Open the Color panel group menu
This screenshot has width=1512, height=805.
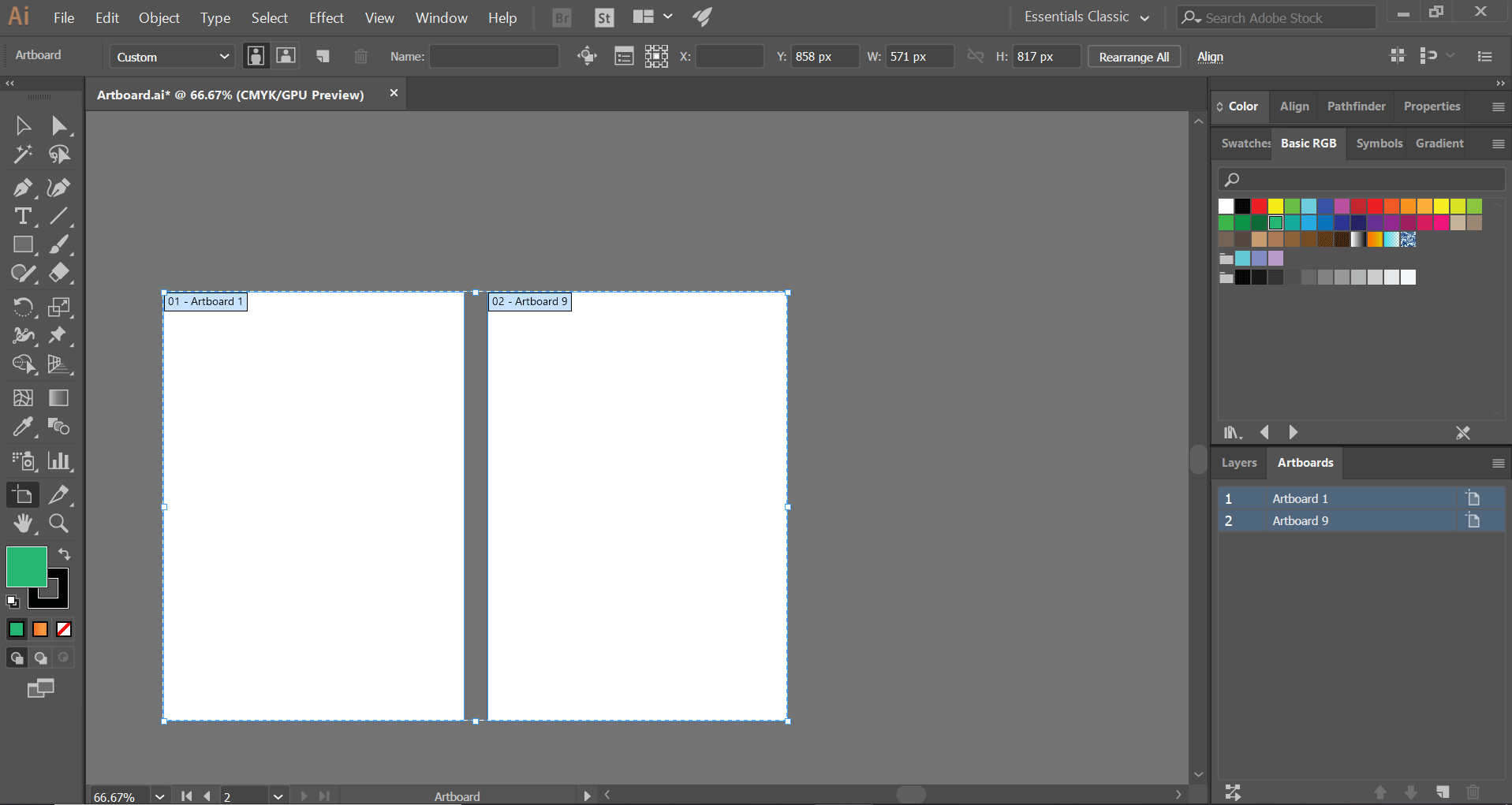coord(1499,106)
